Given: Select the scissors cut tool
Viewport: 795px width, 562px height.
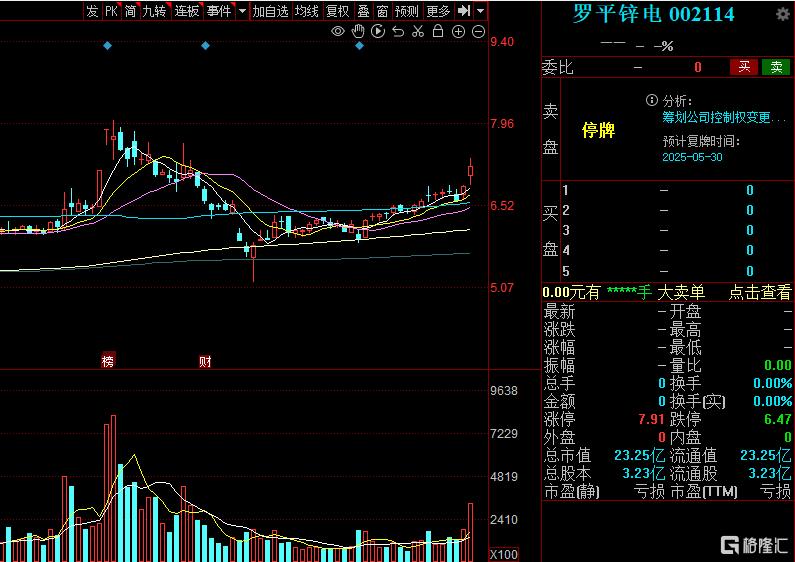Looking at the screenshot, I should (x=418, y=31).
